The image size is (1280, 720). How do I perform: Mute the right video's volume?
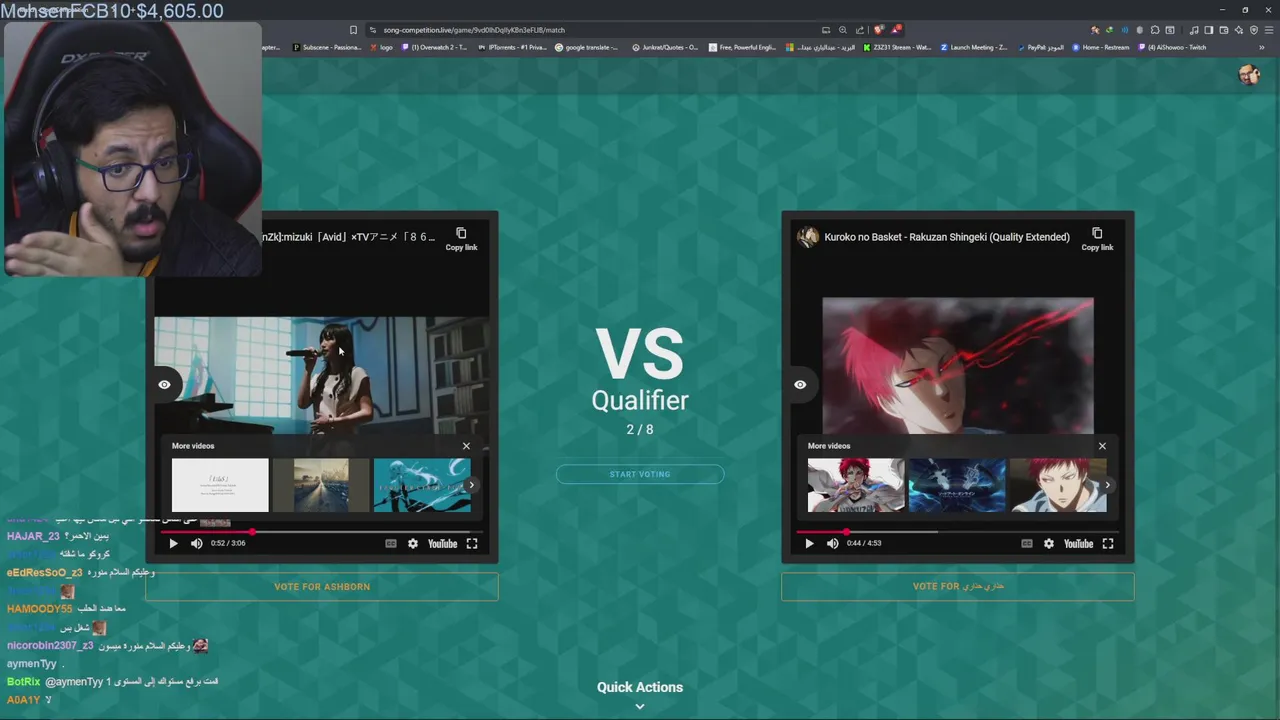click(x=832, y=544)
